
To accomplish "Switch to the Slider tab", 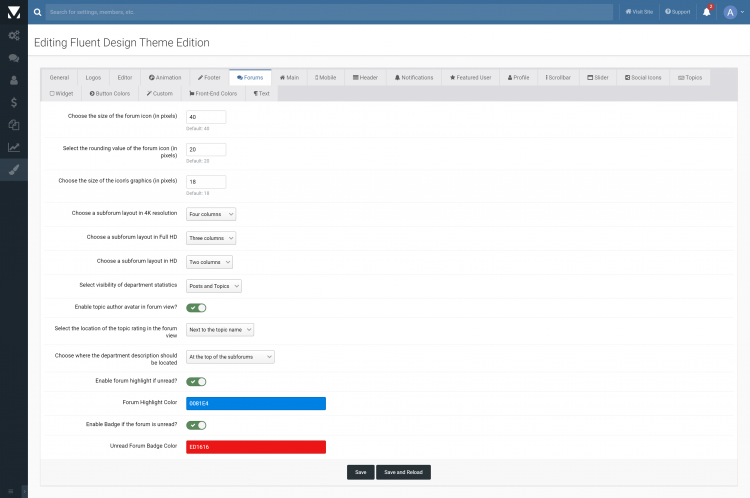I will point(598,77).
